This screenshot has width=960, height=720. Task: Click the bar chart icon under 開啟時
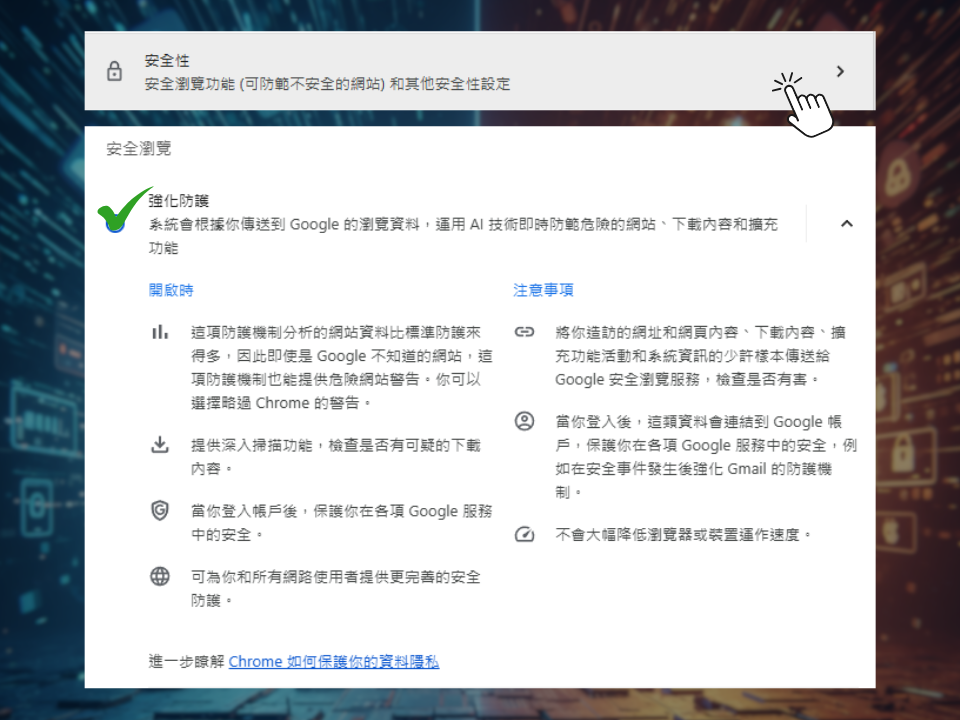[160, 332]
